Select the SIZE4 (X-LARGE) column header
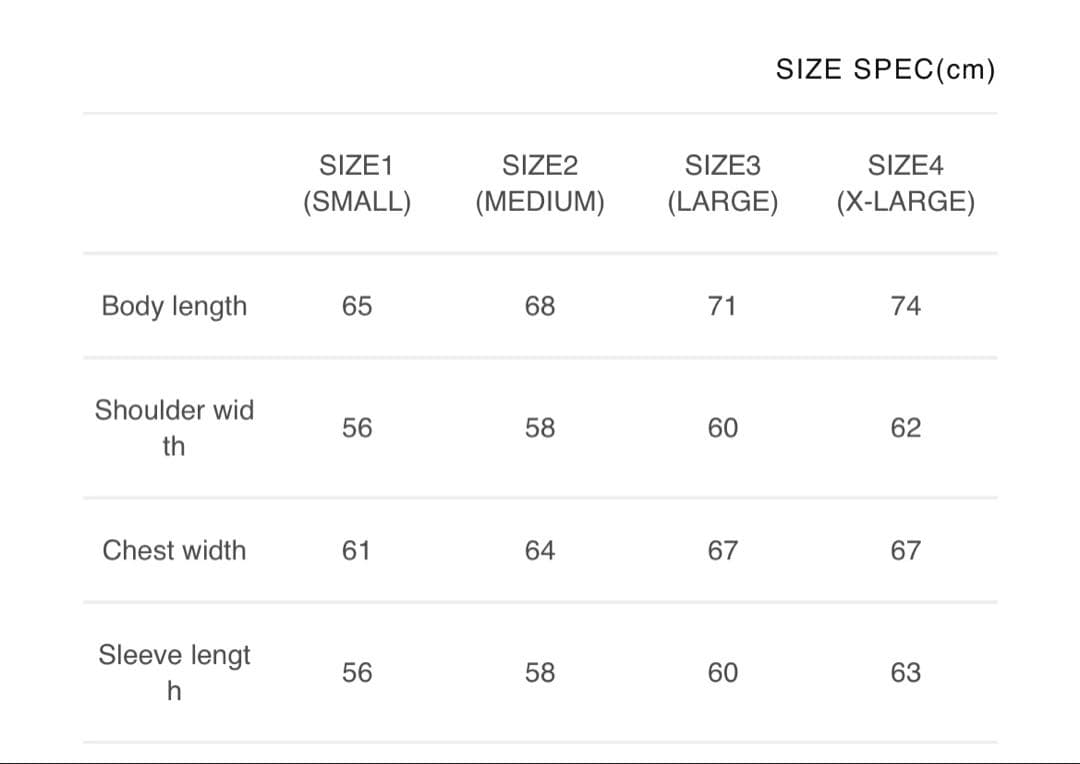 click(x=905, y=183)
